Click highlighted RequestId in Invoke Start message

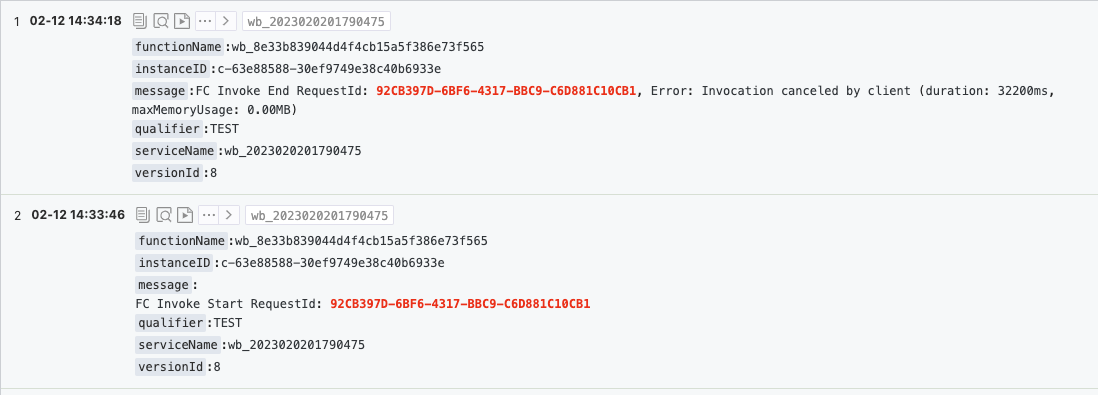pos(460,304)
